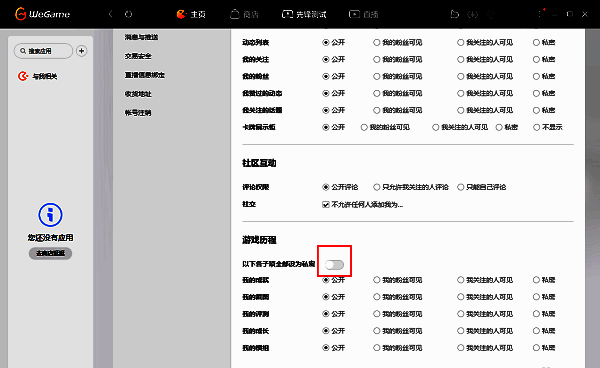
Task: Open the 商店 store tab
Action: pos(245,15)
